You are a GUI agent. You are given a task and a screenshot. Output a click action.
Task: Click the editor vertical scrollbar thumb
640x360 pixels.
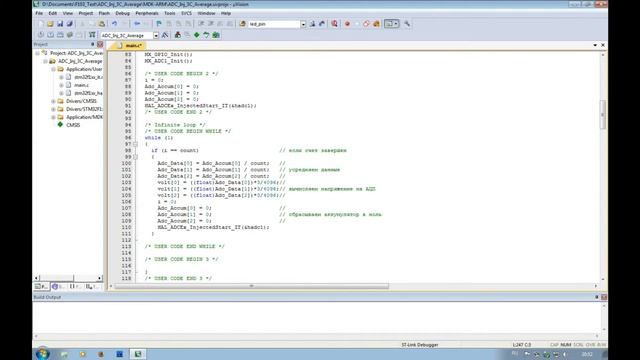coord(603,115)
